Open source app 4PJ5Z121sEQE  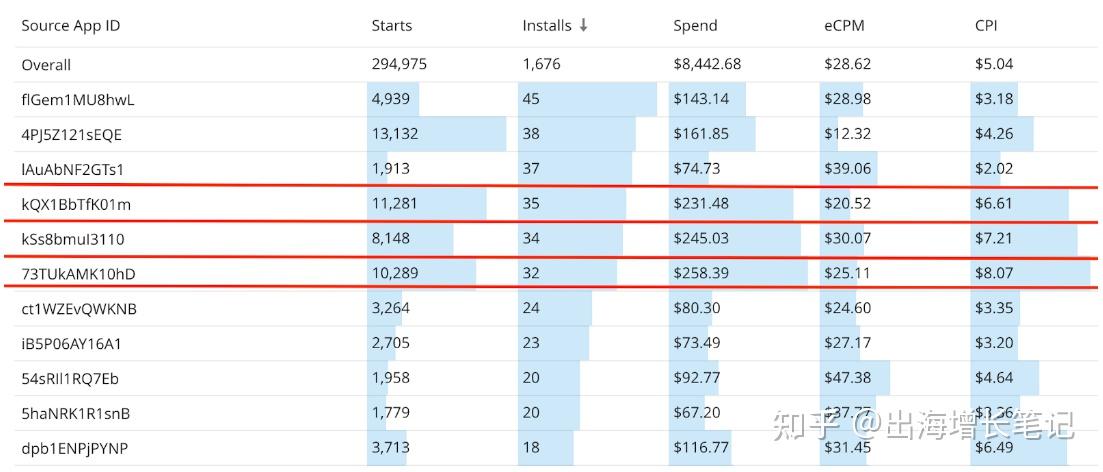pos(72,134)
